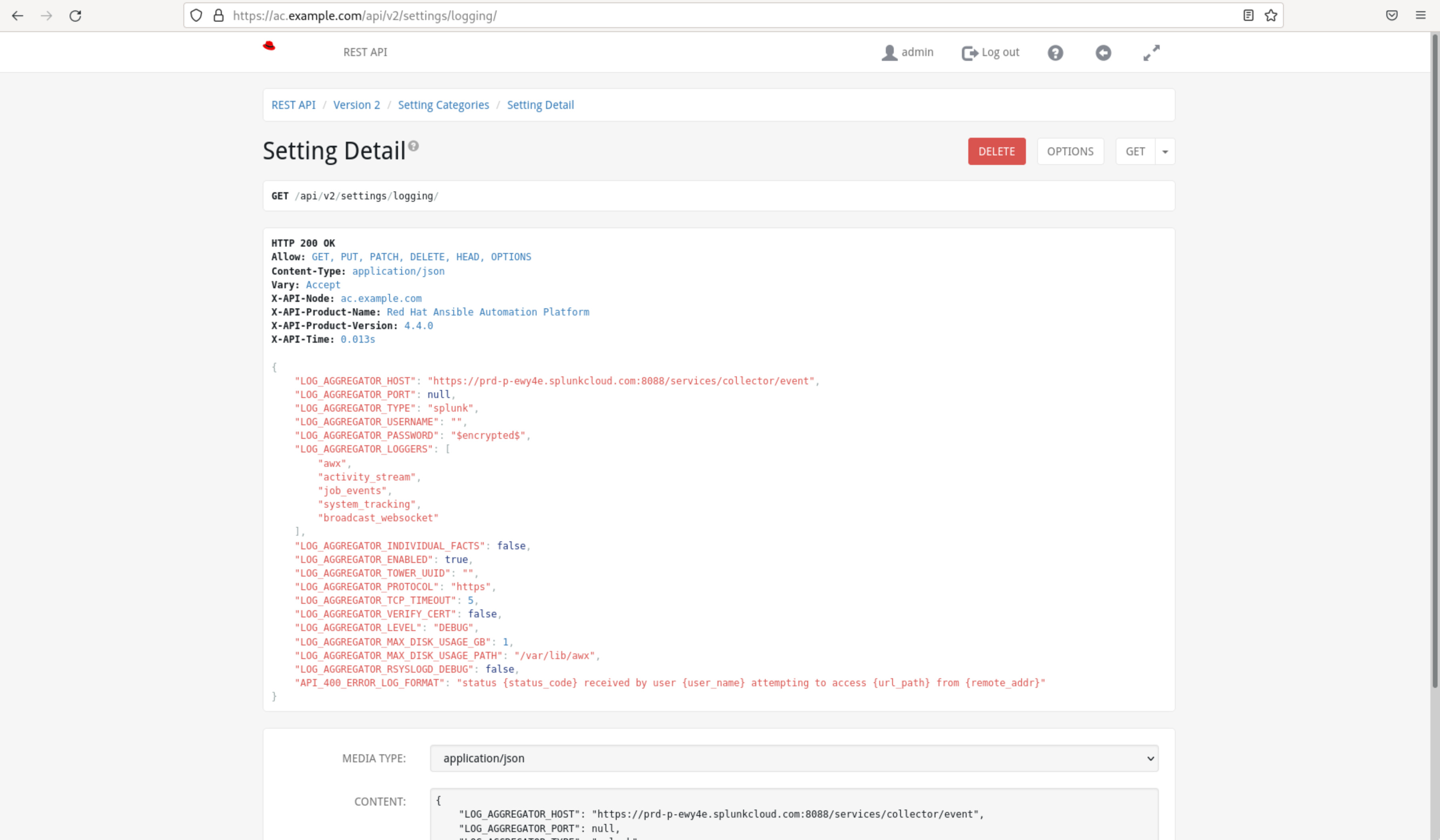1440x840 pixels.
Task: Click the GET button
Action: pos(1135,151)
